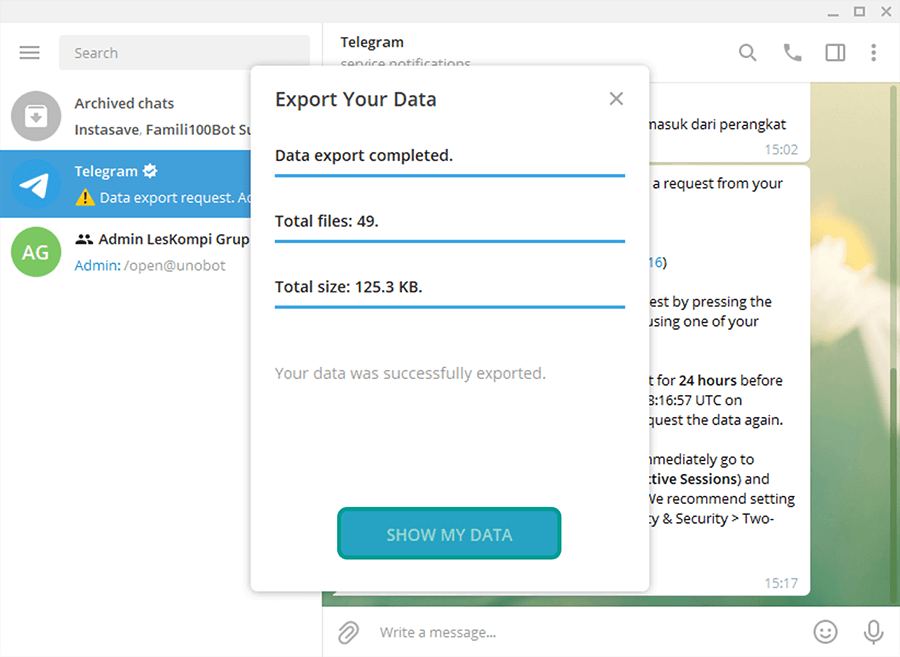Maximize the Telegram window

(x=859, y=11)
